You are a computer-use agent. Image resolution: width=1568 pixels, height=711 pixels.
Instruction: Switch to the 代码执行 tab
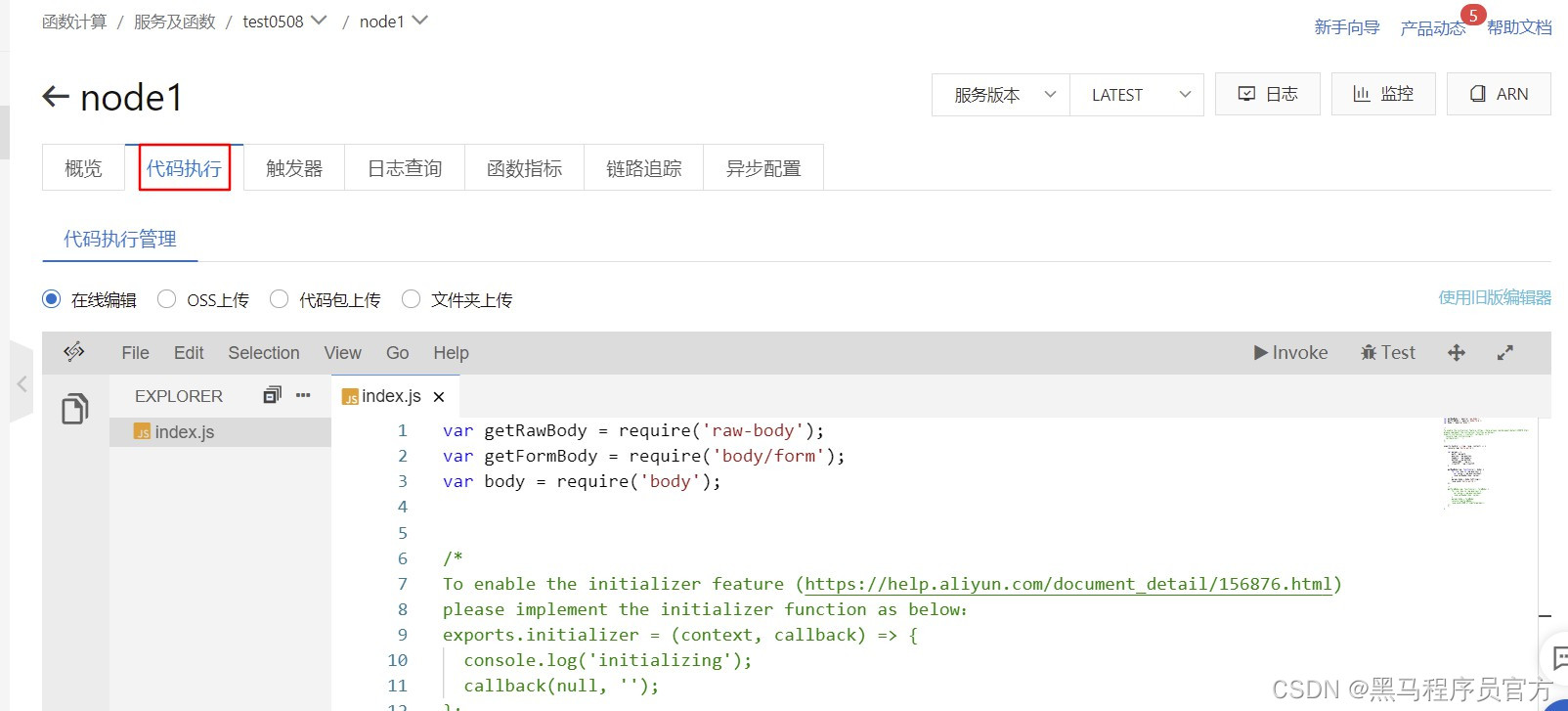pos(184,168)
